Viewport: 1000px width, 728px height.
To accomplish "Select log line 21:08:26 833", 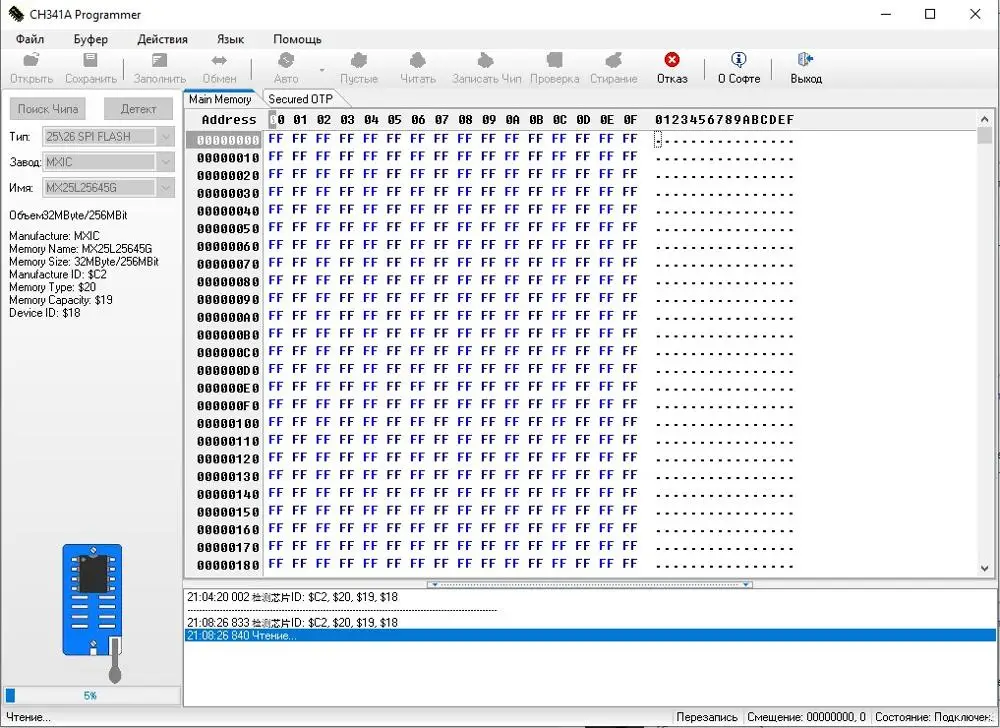I will coord(292,622).
